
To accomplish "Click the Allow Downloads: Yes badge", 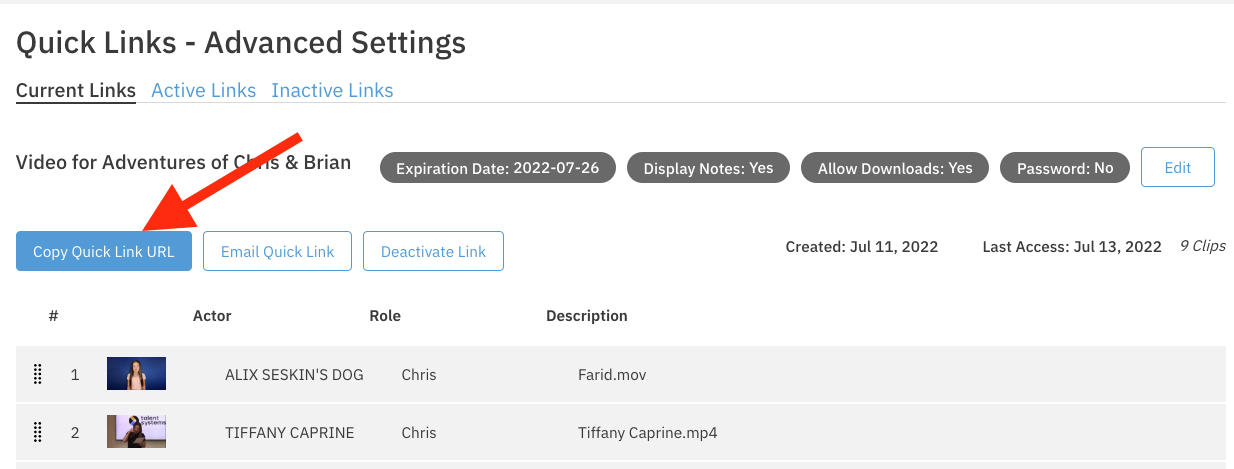I will point(895,168).
